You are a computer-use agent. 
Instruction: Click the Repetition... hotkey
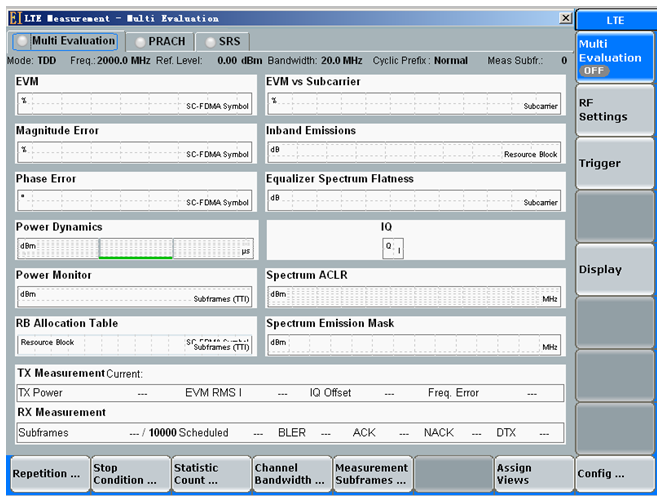pos(47,473)
